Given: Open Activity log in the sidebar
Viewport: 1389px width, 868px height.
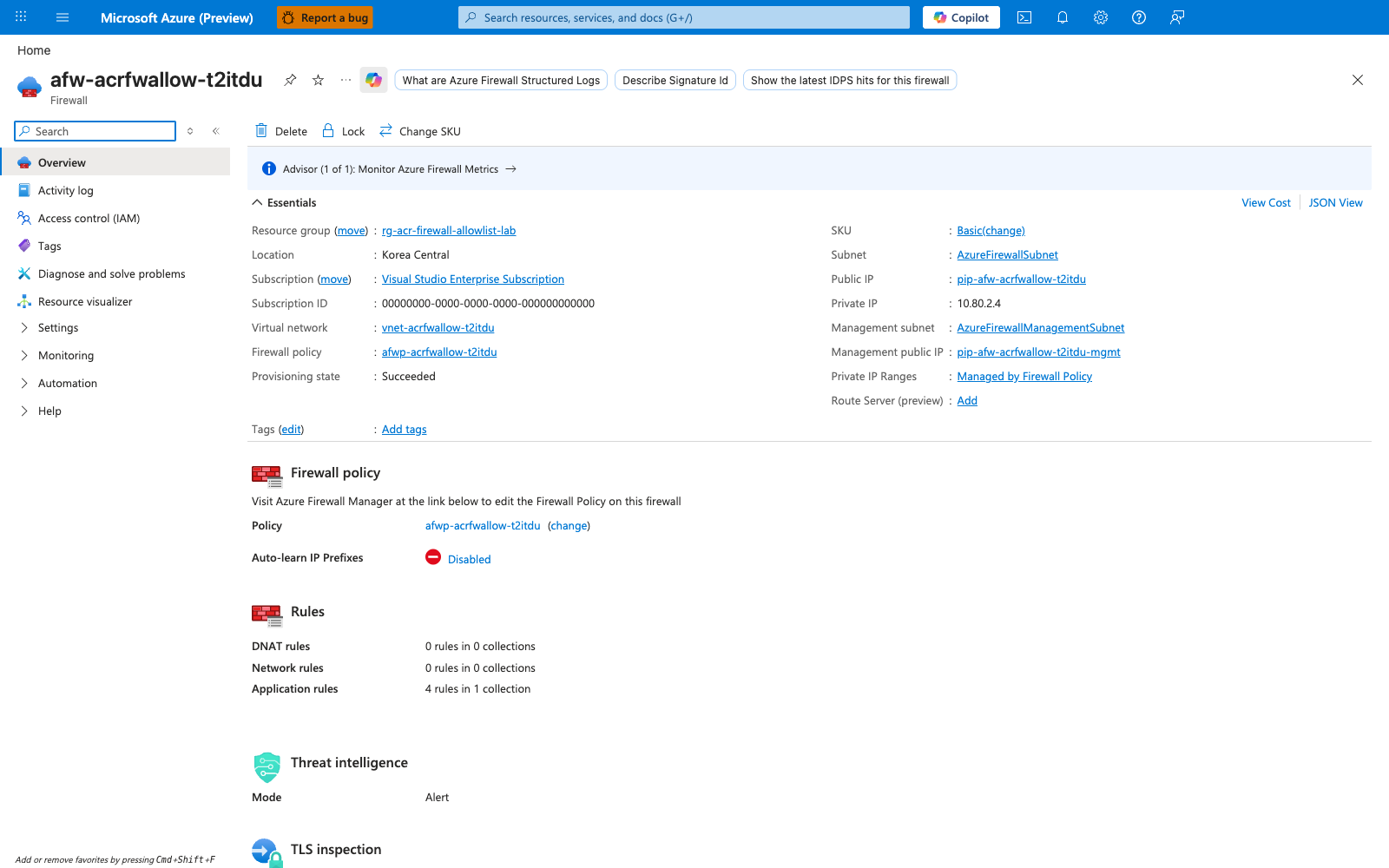Looking at the screenshot, I should tap(115, 190).
